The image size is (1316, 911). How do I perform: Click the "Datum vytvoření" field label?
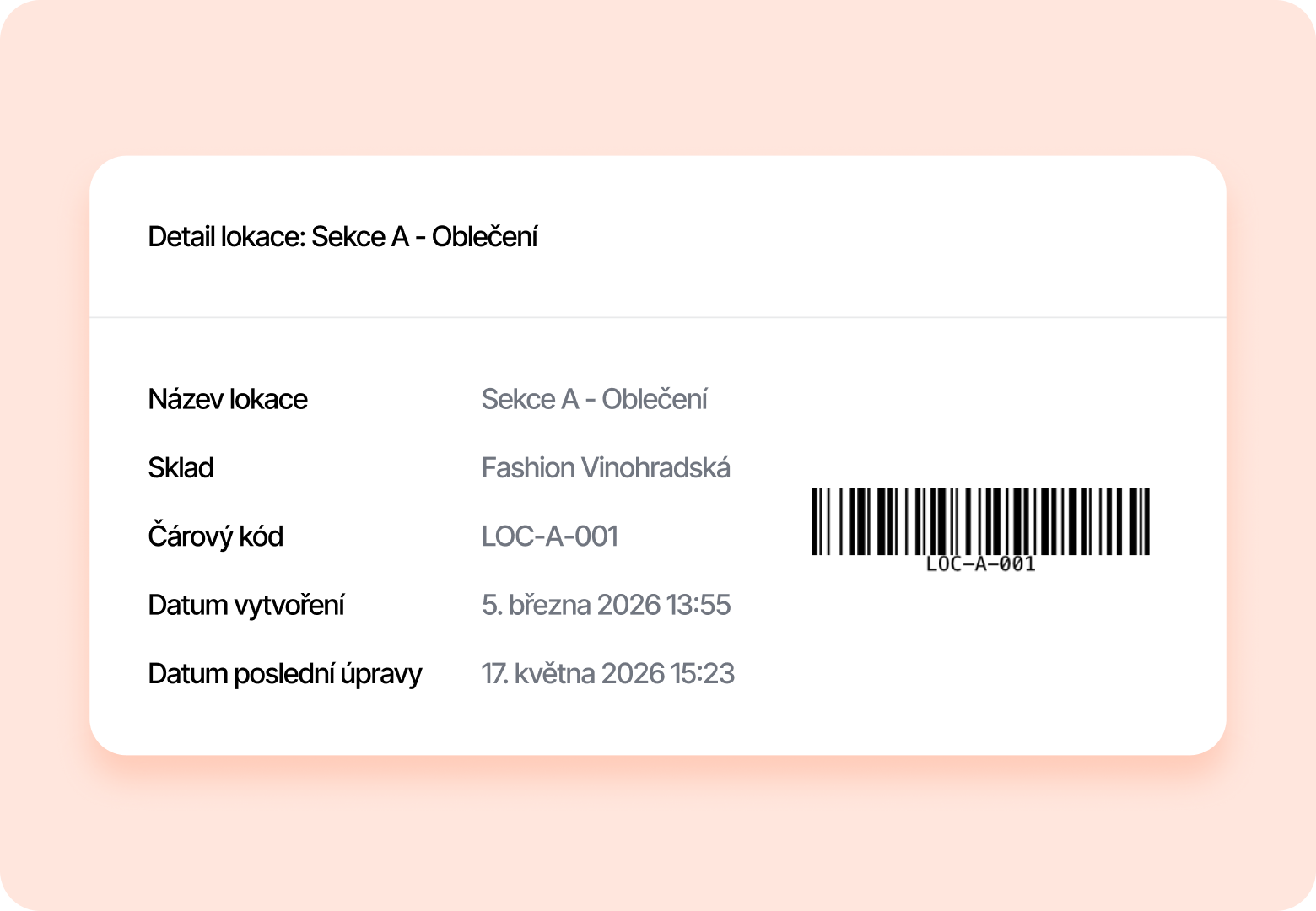coord(245,606)
